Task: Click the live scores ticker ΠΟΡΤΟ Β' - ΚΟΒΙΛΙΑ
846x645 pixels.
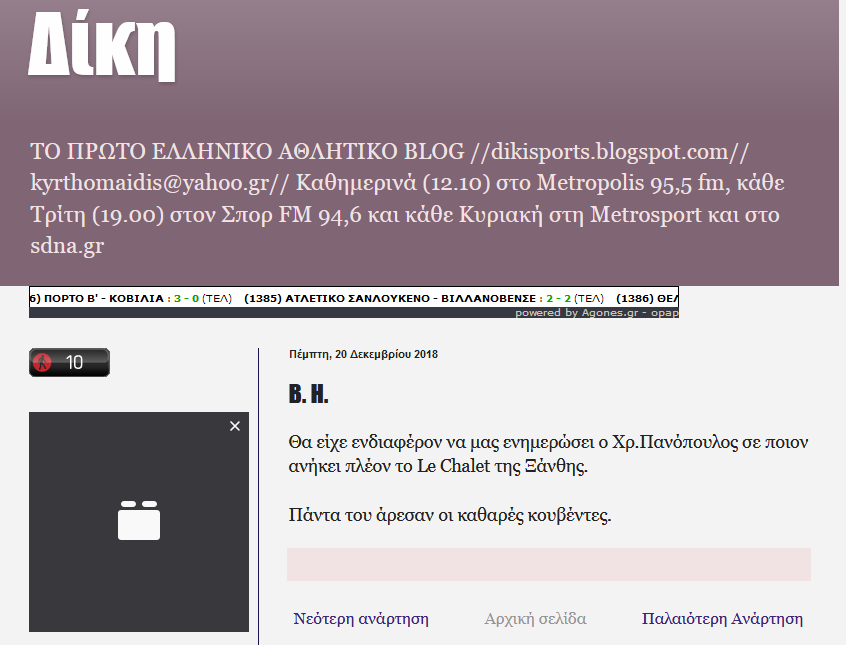Action: (131, 298)
